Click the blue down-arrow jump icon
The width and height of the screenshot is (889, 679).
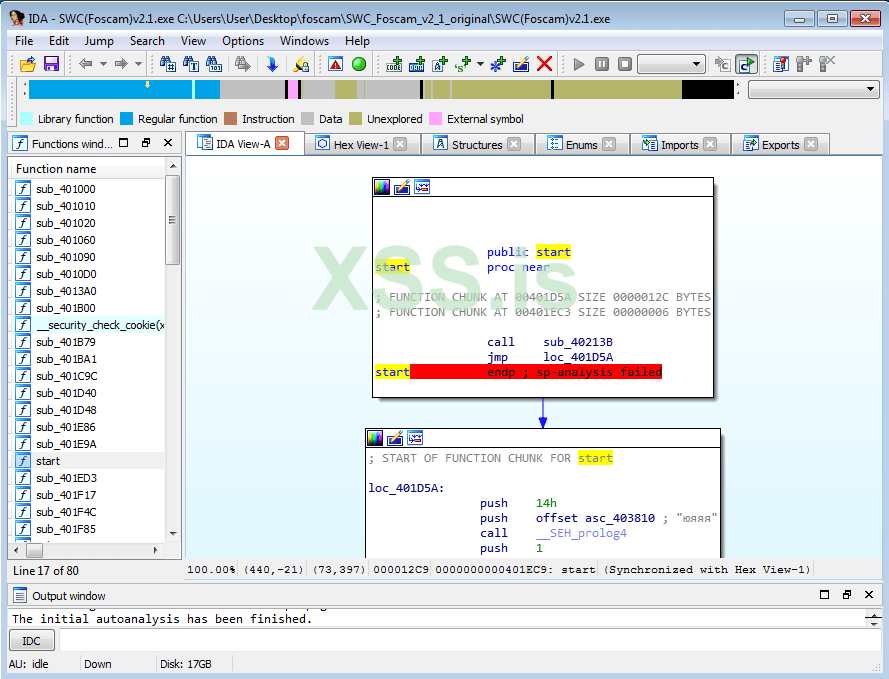click(x=272, y=64)
